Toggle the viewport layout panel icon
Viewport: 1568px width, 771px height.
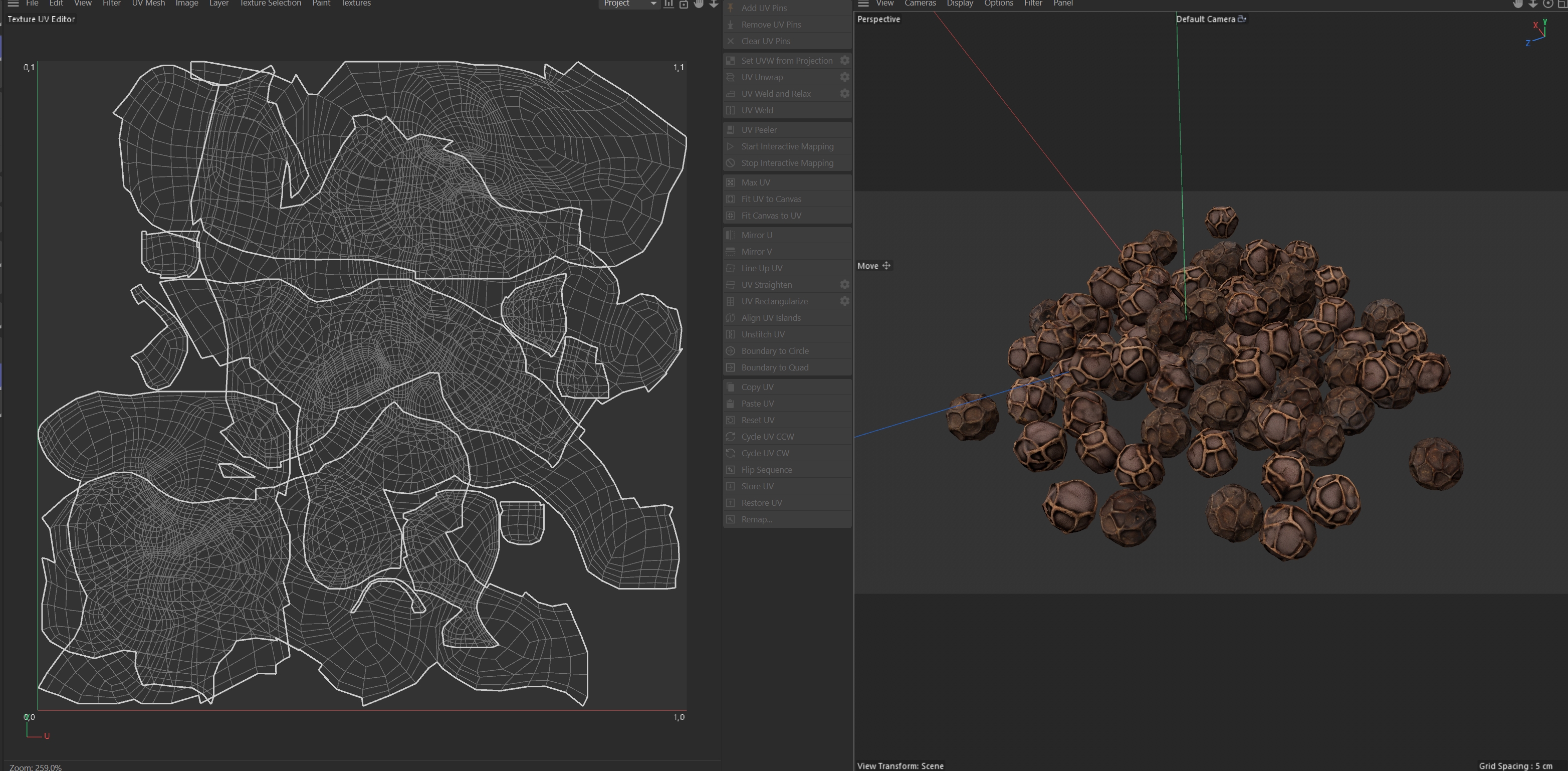[1562, 4]
